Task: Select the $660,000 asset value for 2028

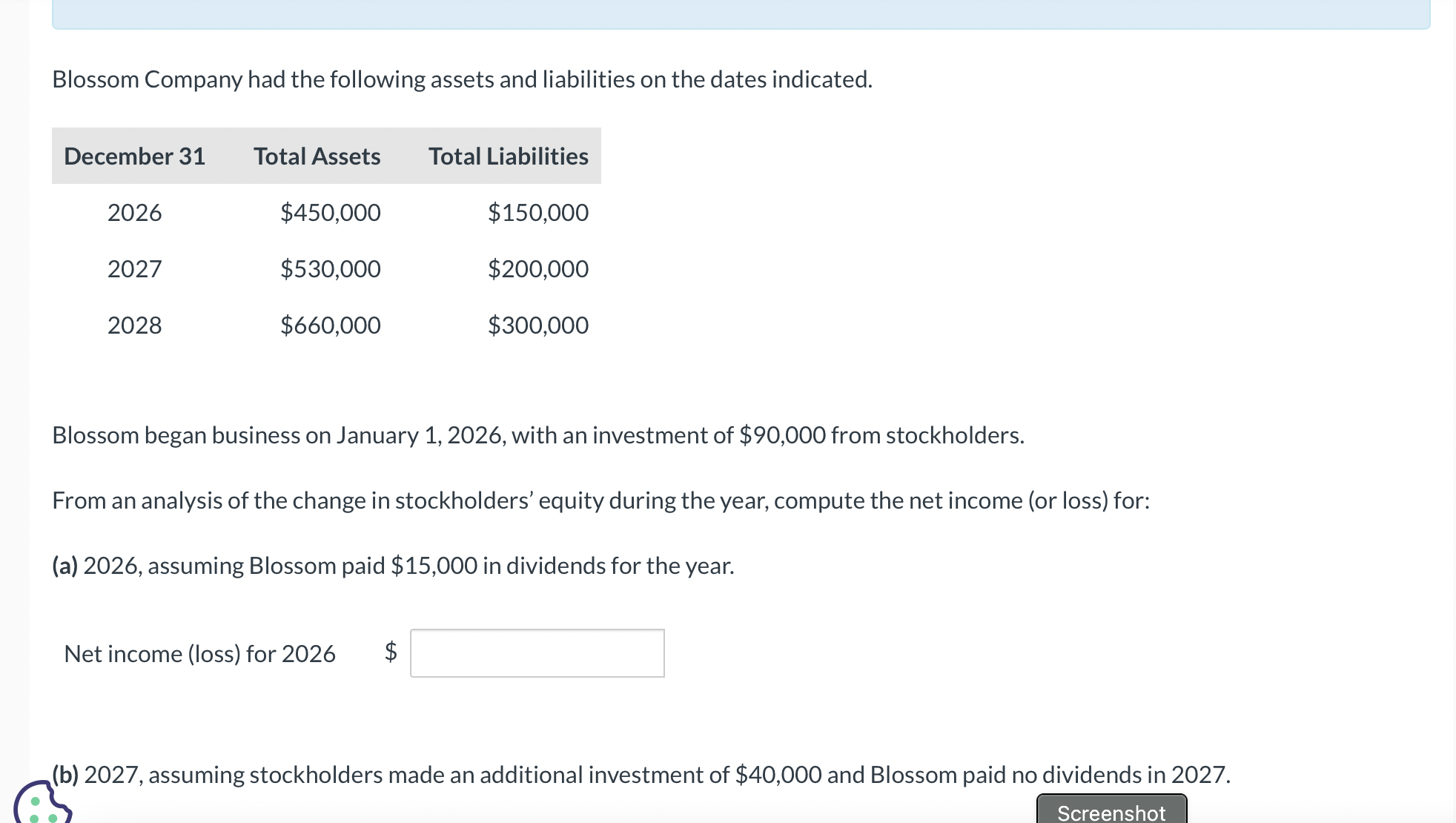Action: point(331,325)
